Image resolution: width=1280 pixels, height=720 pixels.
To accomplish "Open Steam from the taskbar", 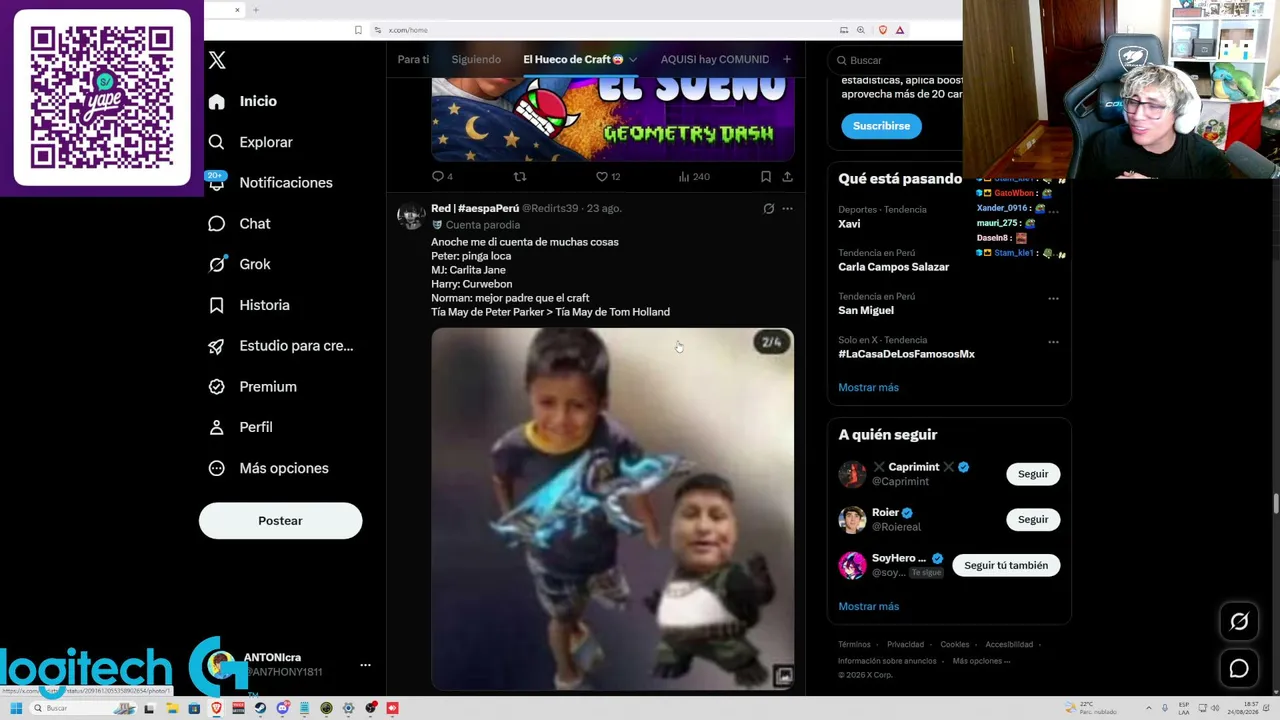I will (261, 709).
